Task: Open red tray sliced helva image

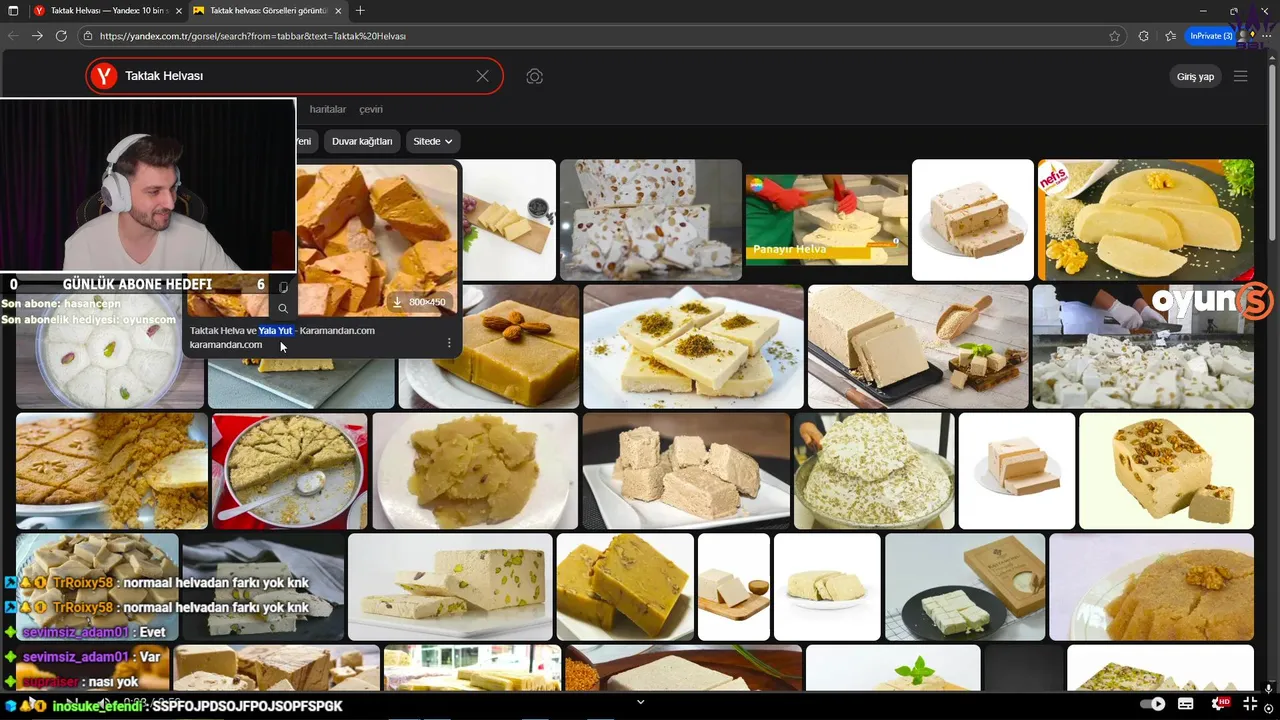Action: tap(290, 471)
